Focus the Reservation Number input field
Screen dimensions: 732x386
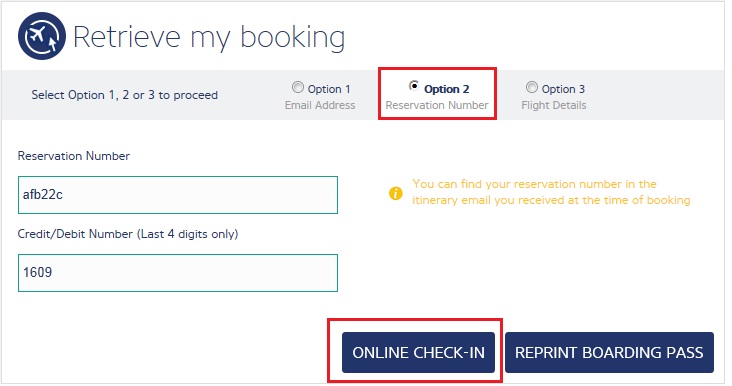[x=178, y=195]
